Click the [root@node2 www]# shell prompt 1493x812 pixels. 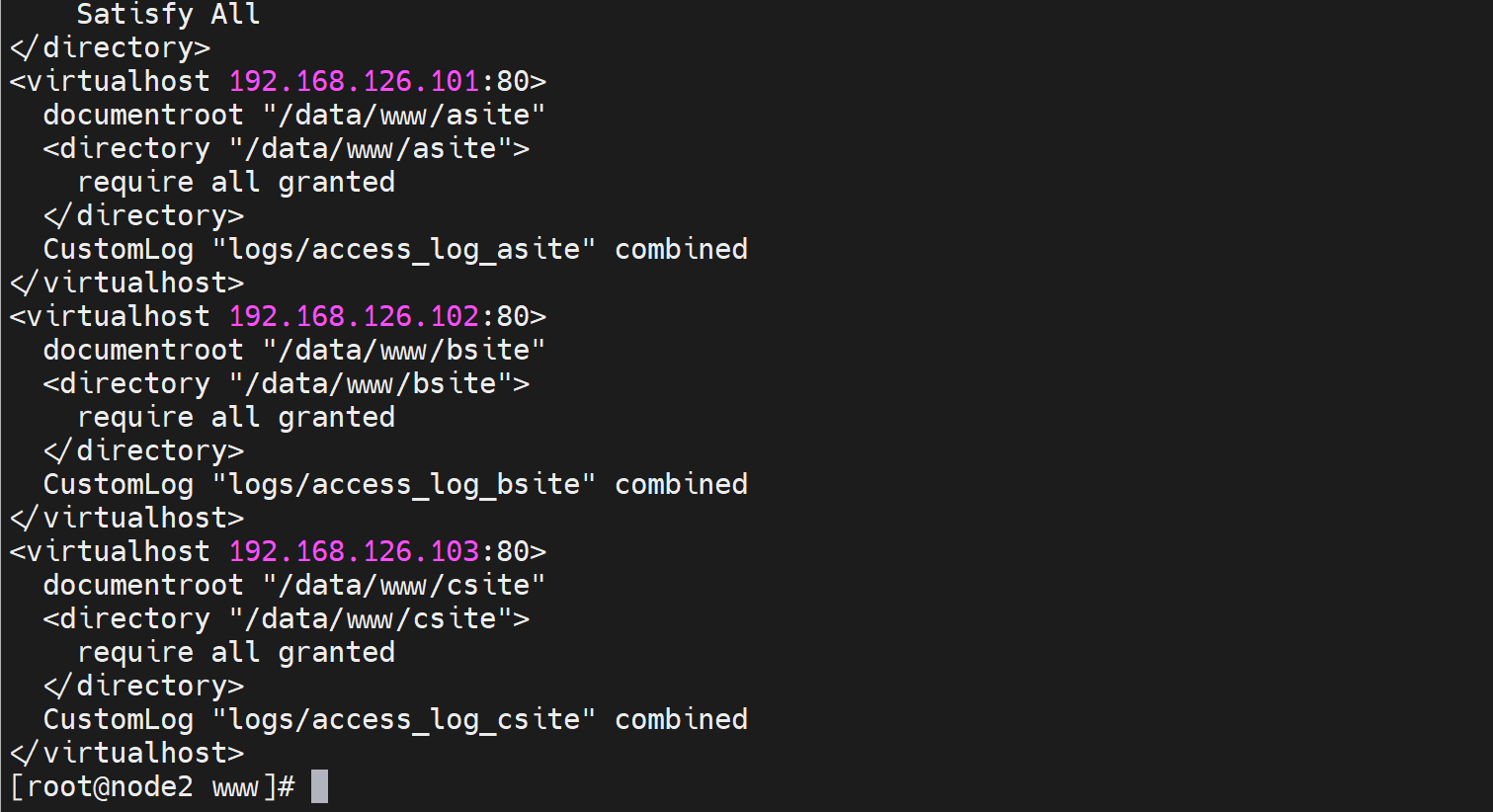(152, 786)
